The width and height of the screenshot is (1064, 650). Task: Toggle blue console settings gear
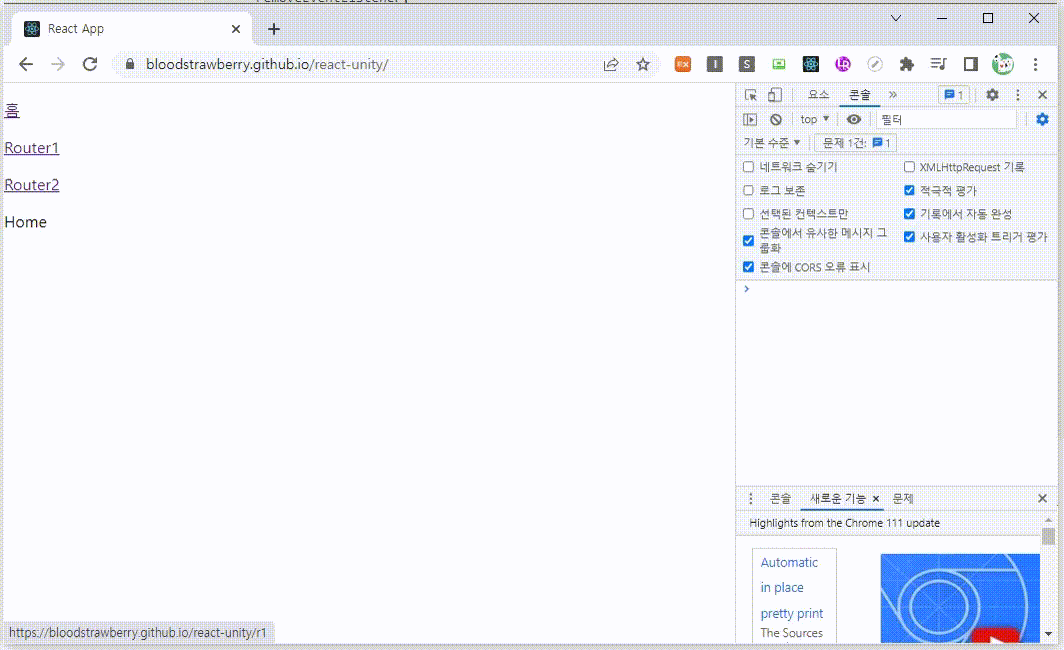pyautogui.click(x=1042, y=119)
